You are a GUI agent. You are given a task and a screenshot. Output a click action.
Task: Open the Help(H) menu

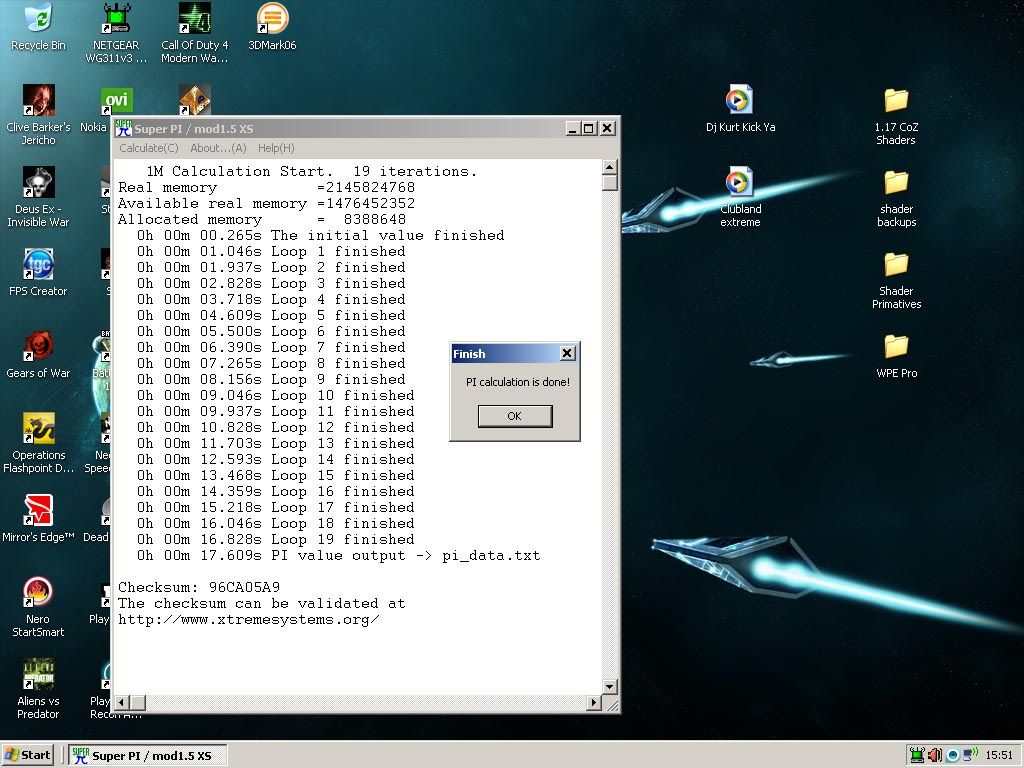tap(276, 148)
